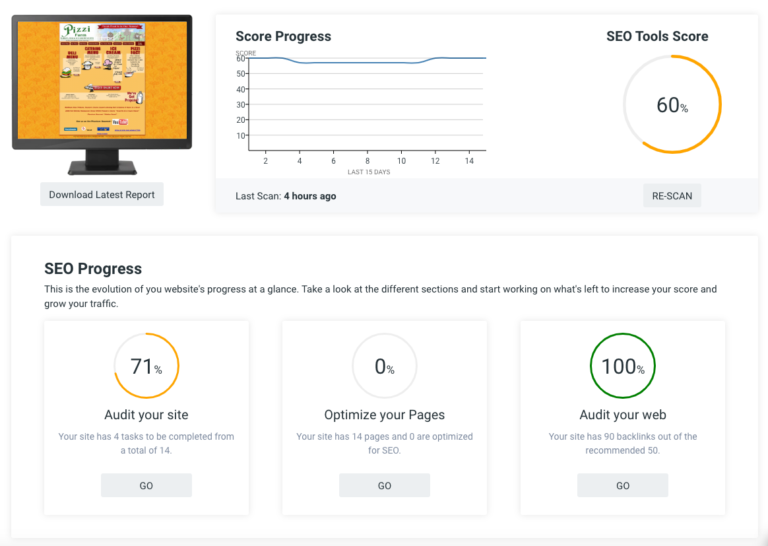Click the SEO Tools Score title
This screenshot has width=768, height=546.
[x=657, y=36]
